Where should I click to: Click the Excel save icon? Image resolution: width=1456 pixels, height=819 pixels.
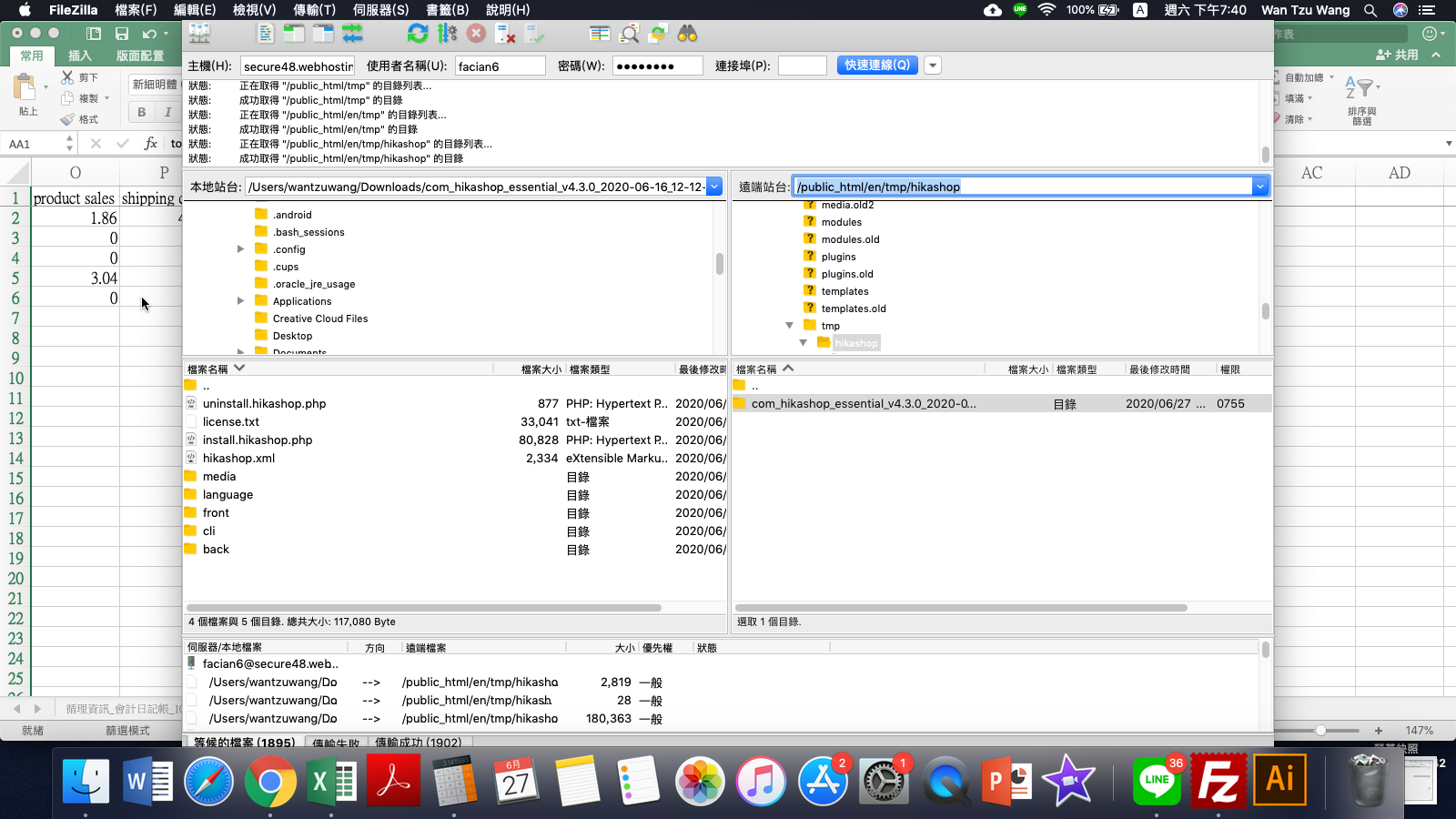click(122, 34)
